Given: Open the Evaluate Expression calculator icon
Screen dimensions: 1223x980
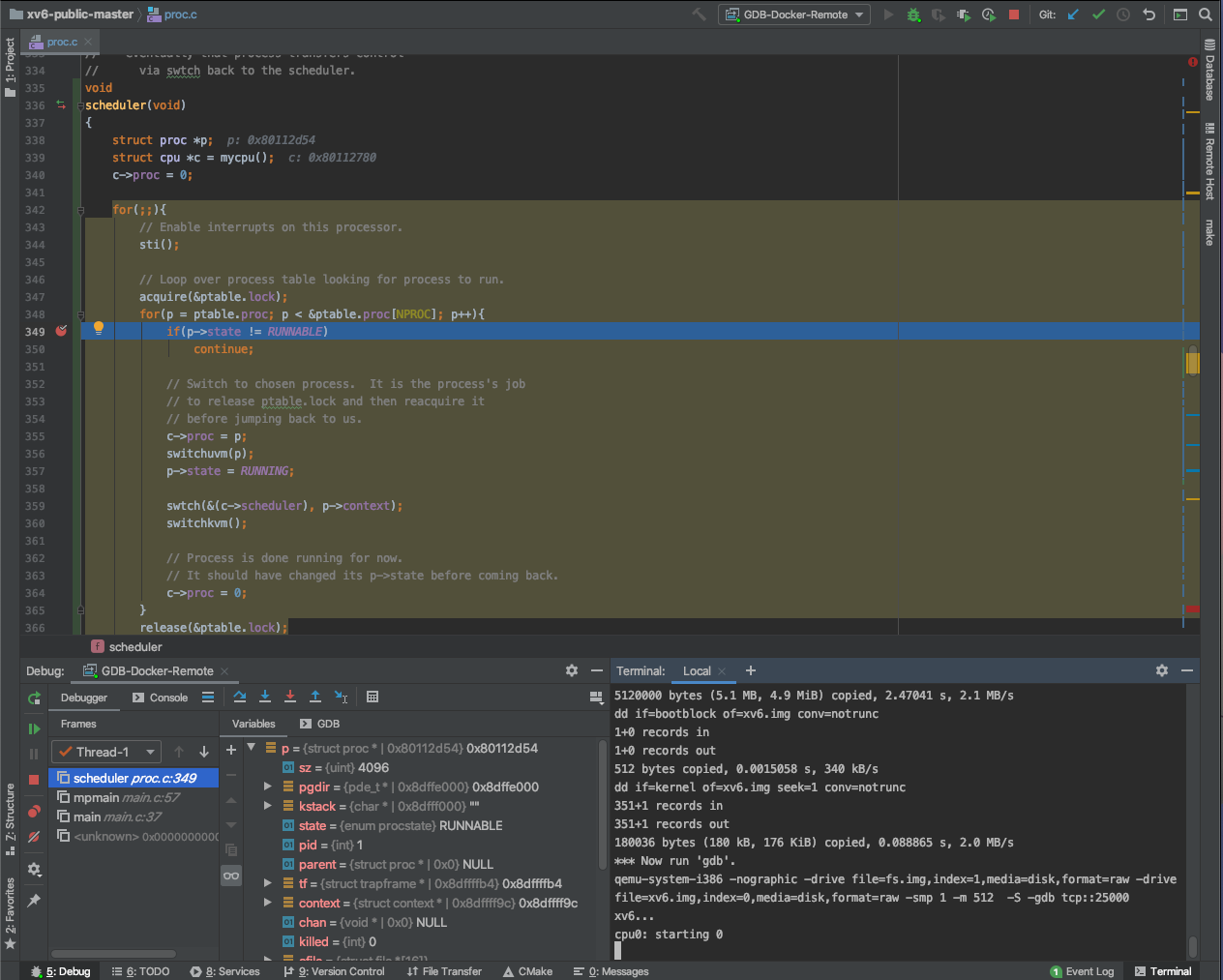Looking at the screenshot, I should [x=373, y=697].
